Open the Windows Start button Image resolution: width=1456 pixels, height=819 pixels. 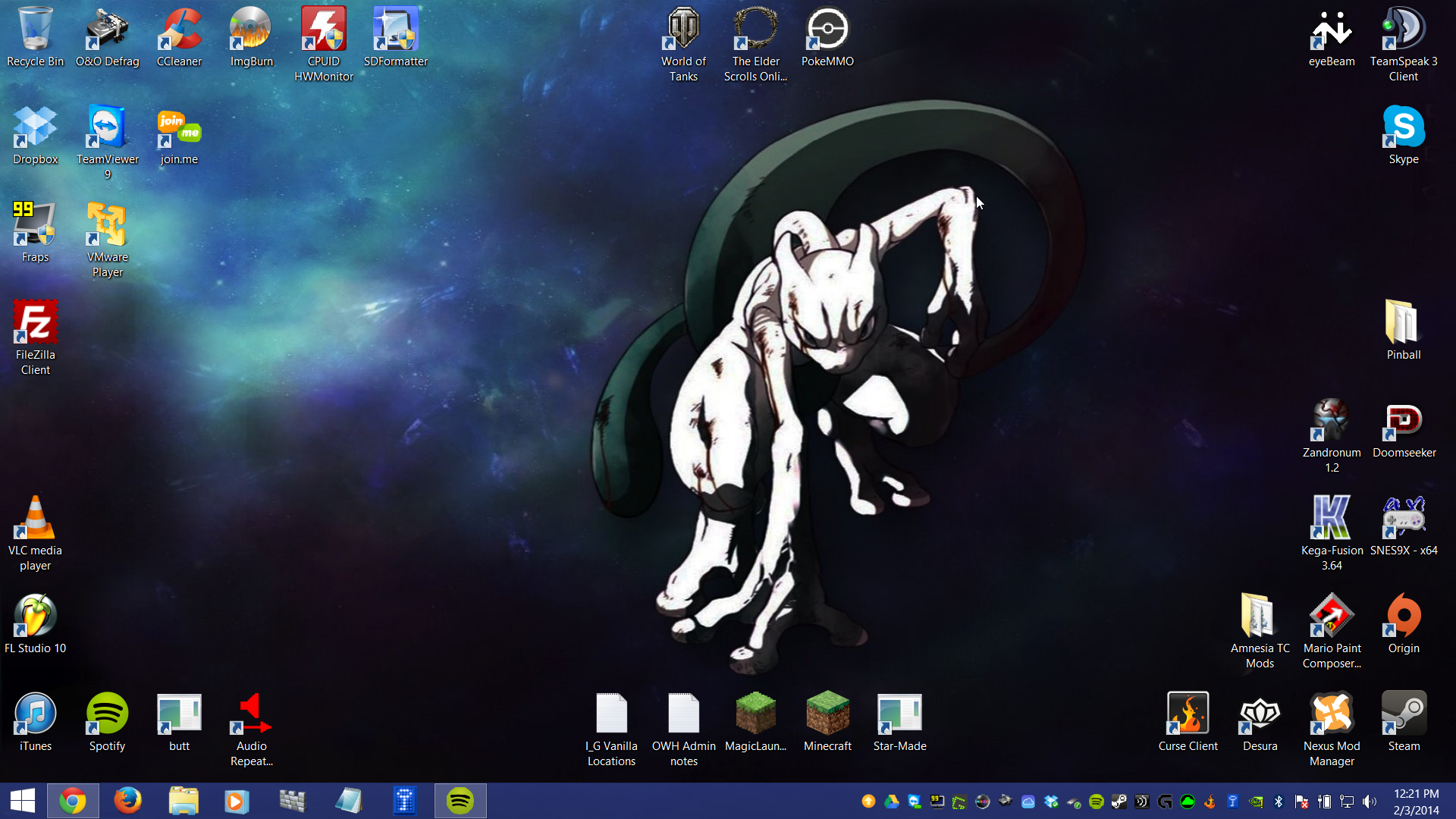[23, 801]
